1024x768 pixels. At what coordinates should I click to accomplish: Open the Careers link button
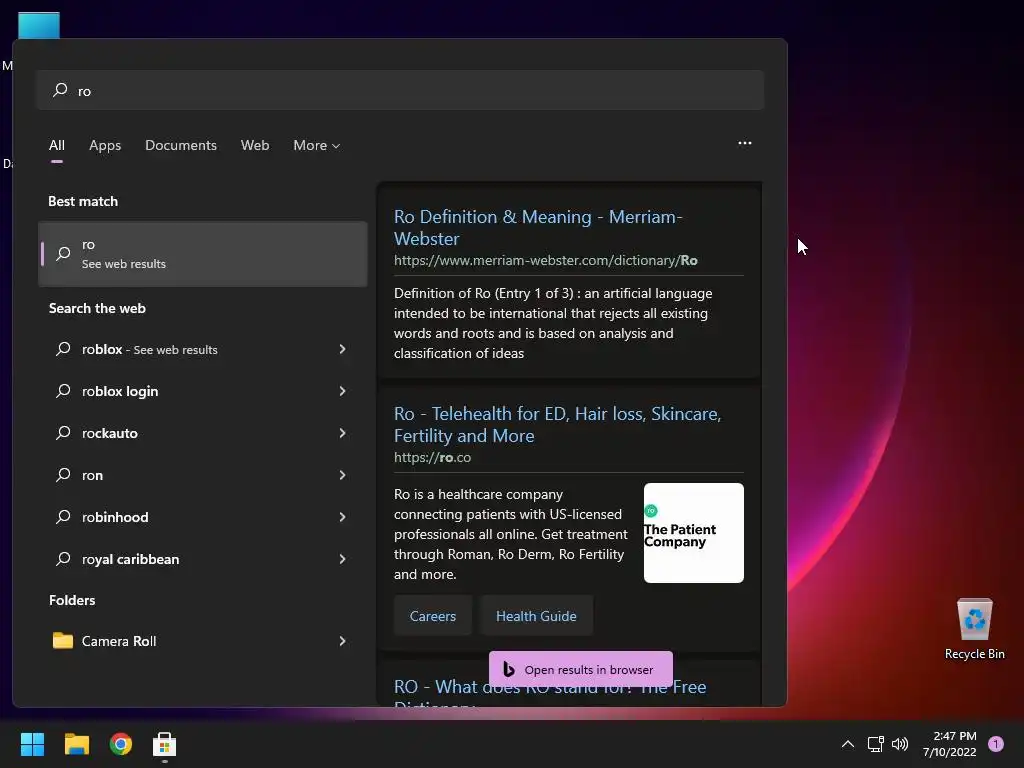click(432, 616)
